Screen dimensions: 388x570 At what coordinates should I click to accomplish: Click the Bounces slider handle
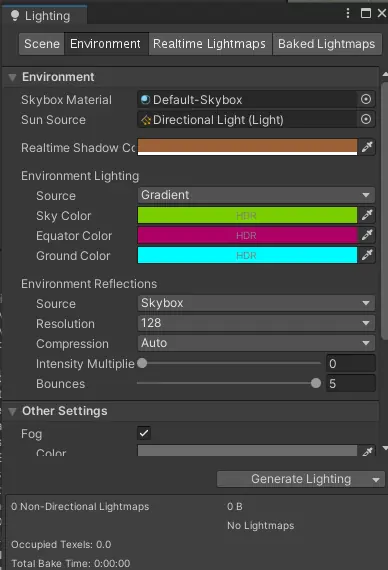point(316,383)
